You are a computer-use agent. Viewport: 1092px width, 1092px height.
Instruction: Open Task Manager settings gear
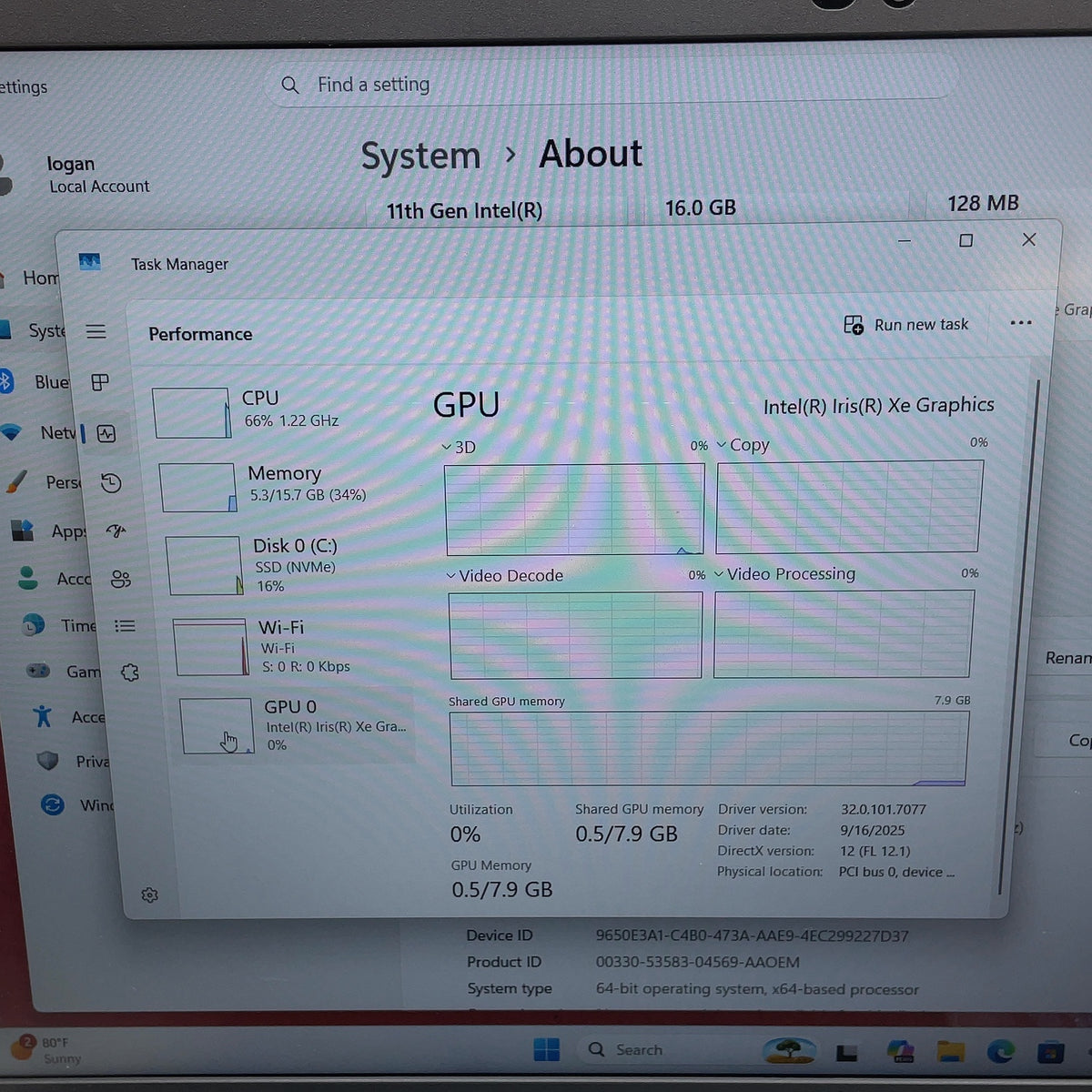pos(150,895)
